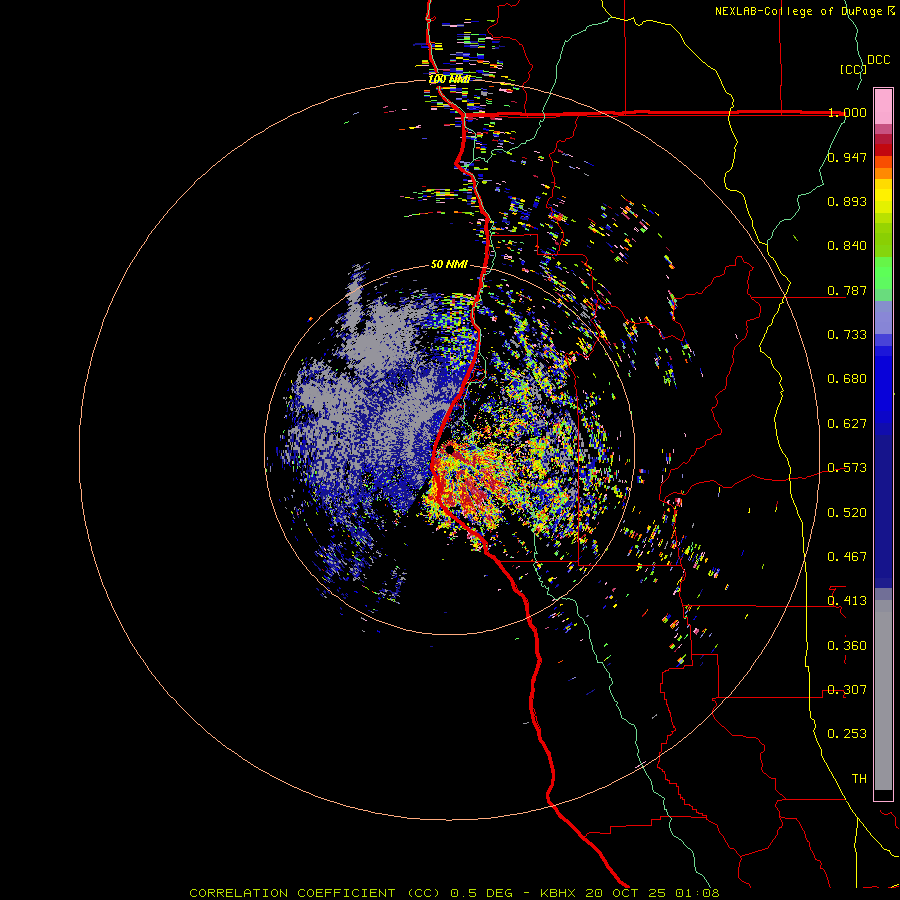
Task: Click the TH threshold label on scale
Action: click(x=859, y=779)
